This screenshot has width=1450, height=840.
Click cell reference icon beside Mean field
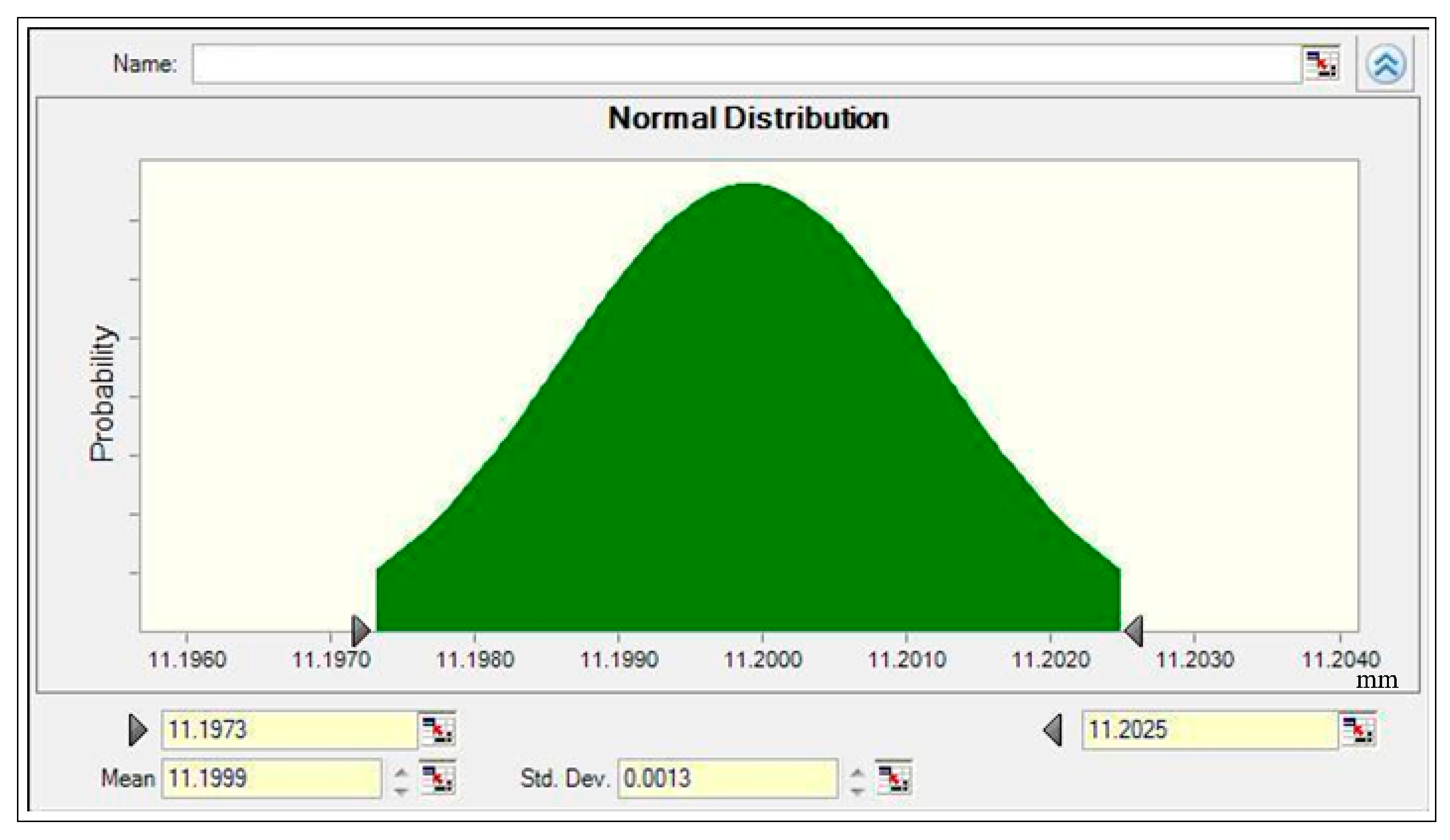438,778
